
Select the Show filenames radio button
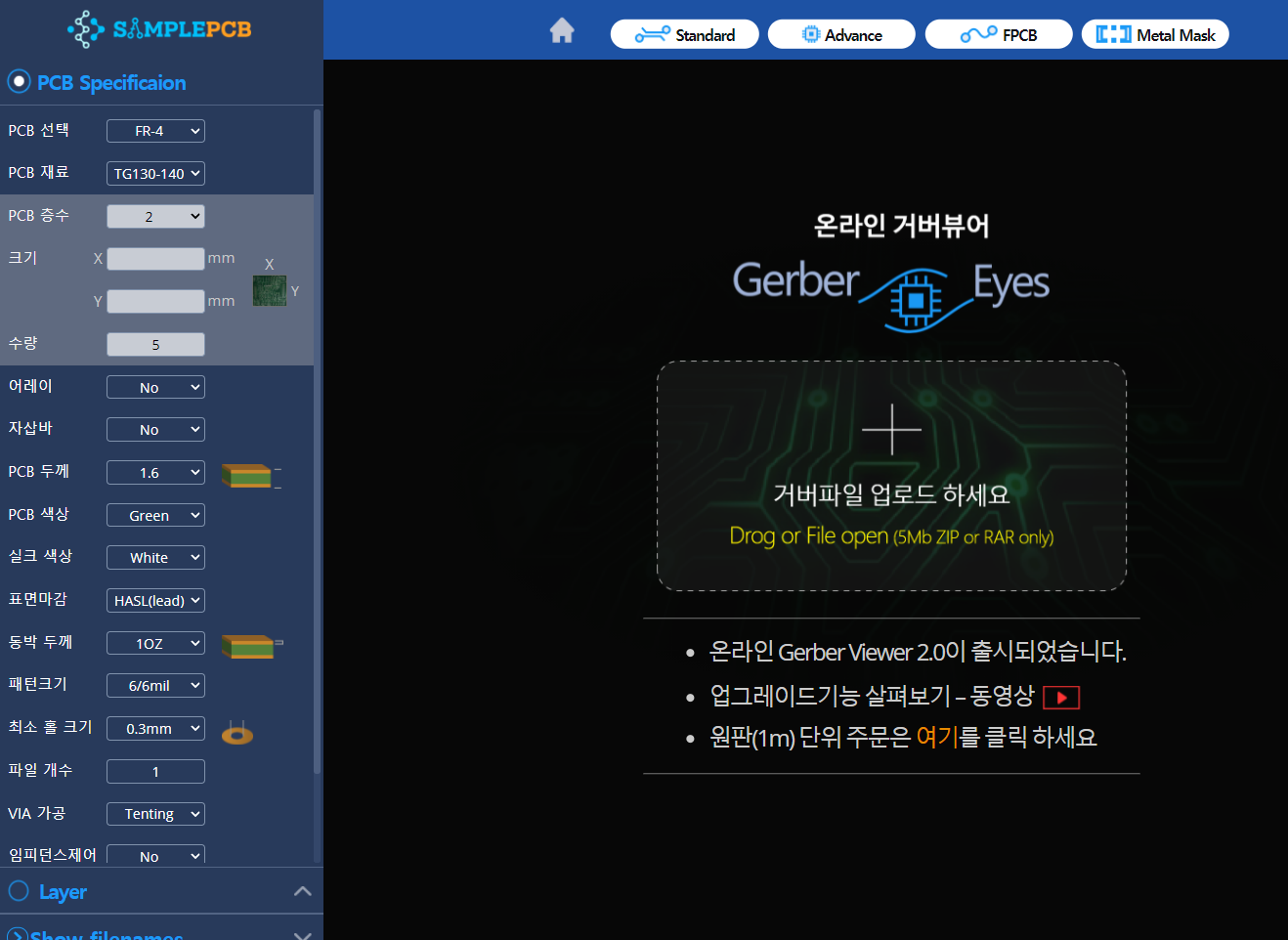tap(19, 935)
